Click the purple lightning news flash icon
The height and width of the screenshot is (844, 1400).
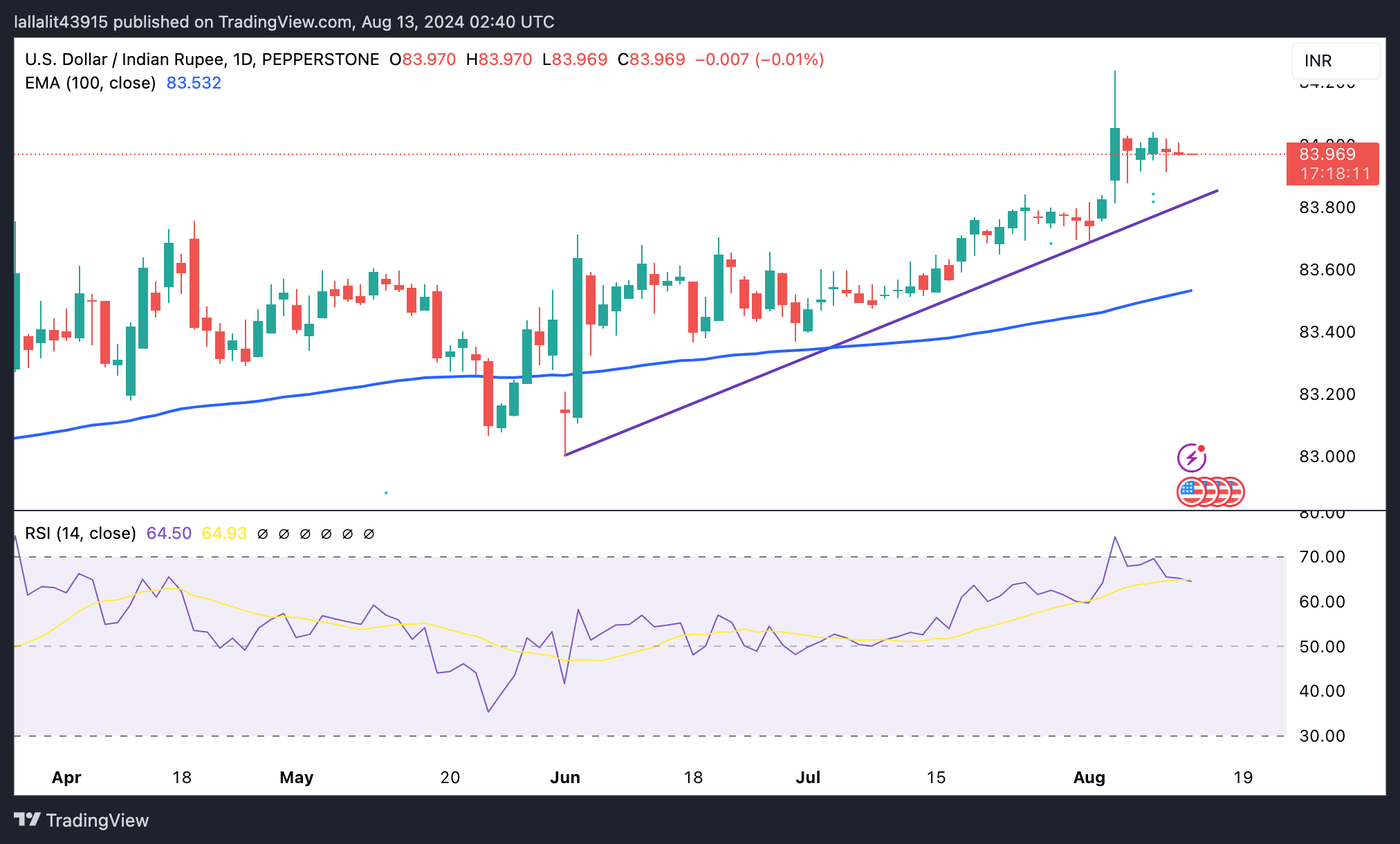coord(1191,457)
